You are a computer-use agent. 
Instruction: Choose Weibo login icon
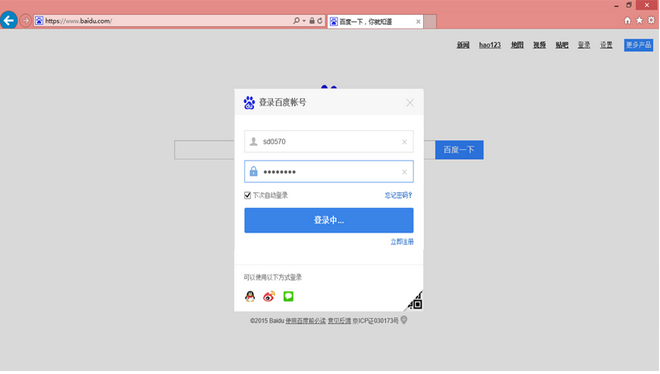(x=269, y=296)
